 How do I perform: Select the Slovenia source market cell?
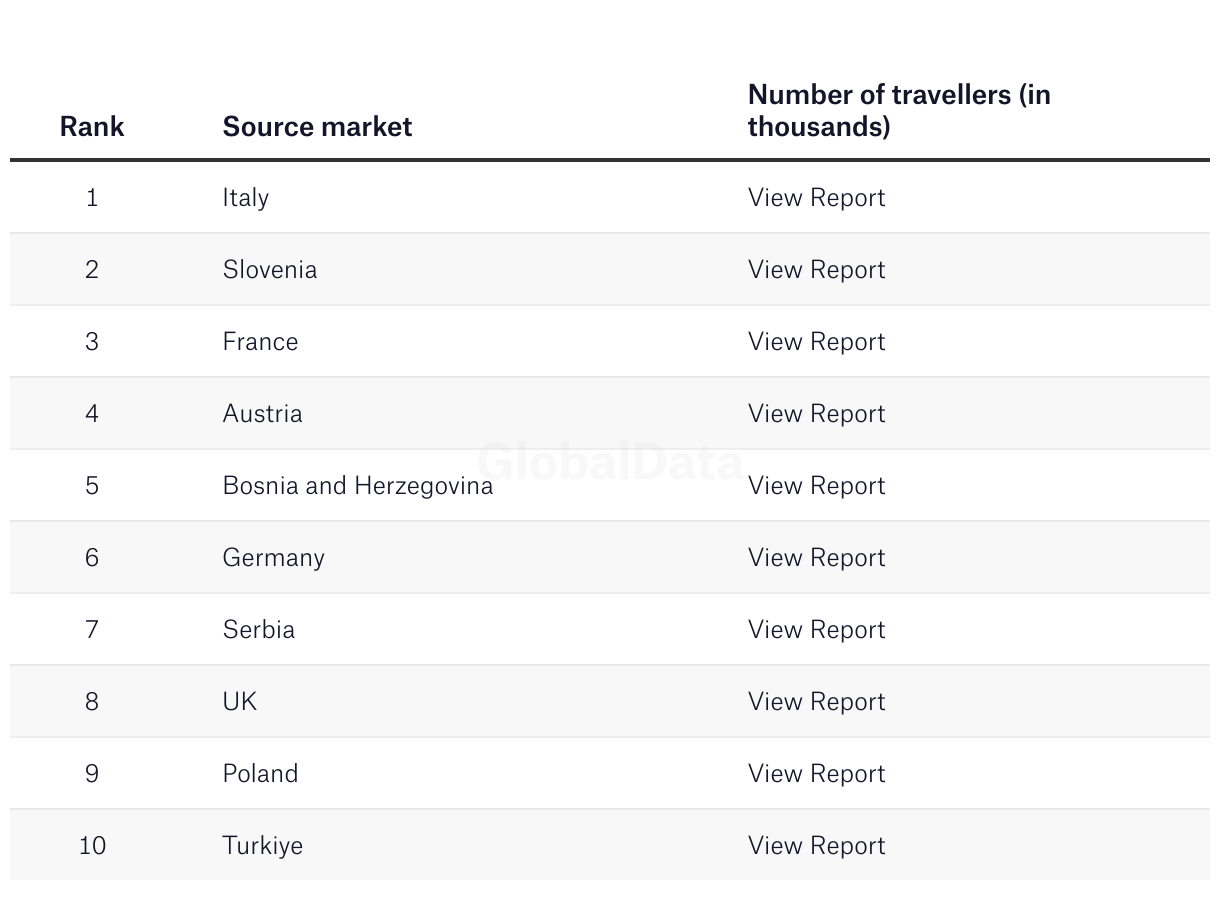[269, 270]
